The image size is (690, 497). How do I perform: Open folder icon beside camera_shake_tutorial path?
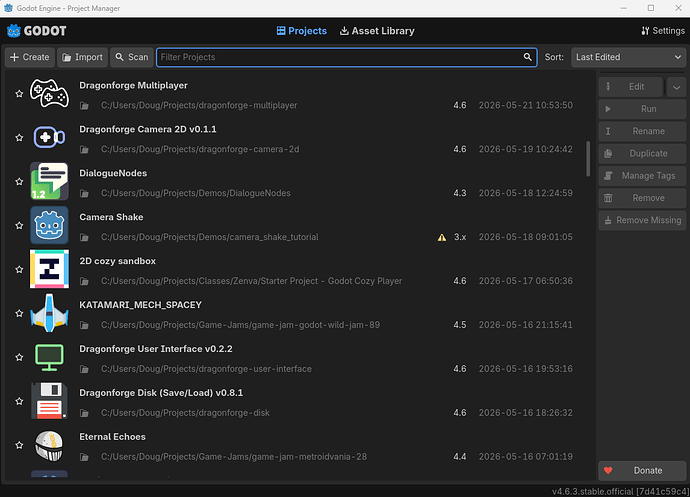coord(84,237)
